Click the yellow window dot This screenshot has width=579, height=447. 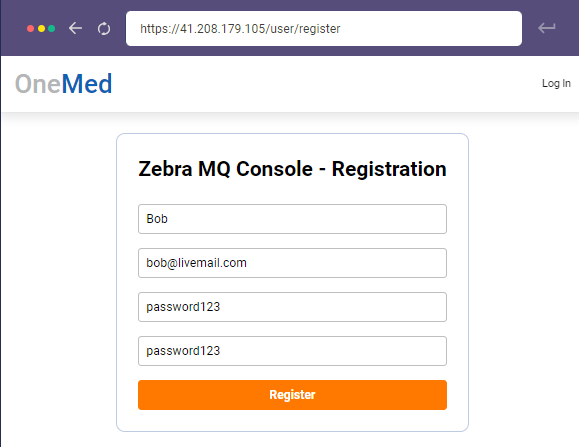(x=41, y=28)
